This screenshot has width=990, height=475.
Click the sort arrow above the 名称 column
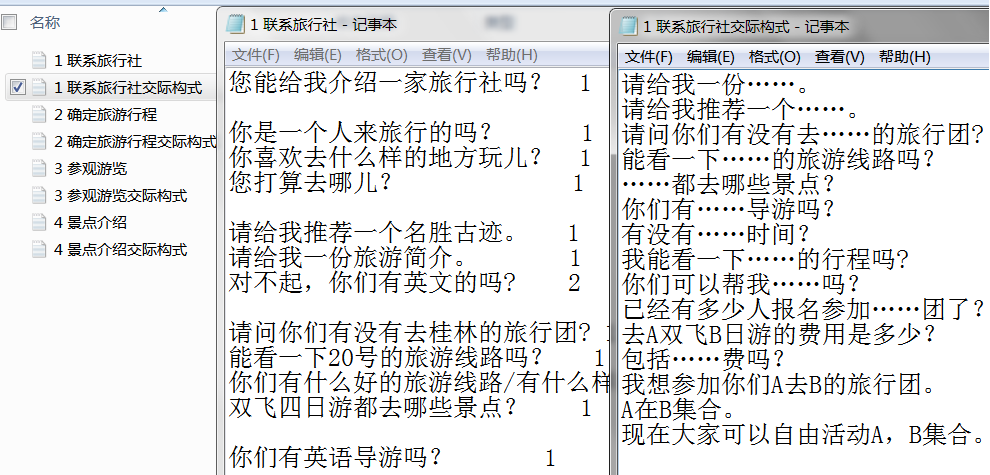[x=163, y=9]
